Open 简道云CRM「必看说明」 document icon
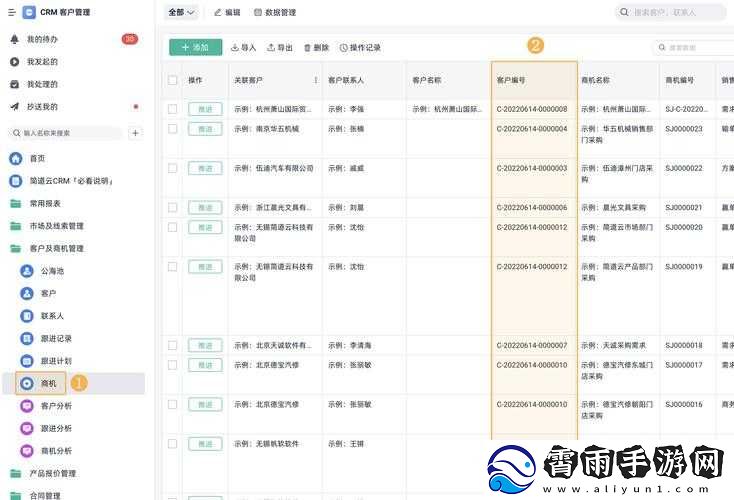 [15, 181]
